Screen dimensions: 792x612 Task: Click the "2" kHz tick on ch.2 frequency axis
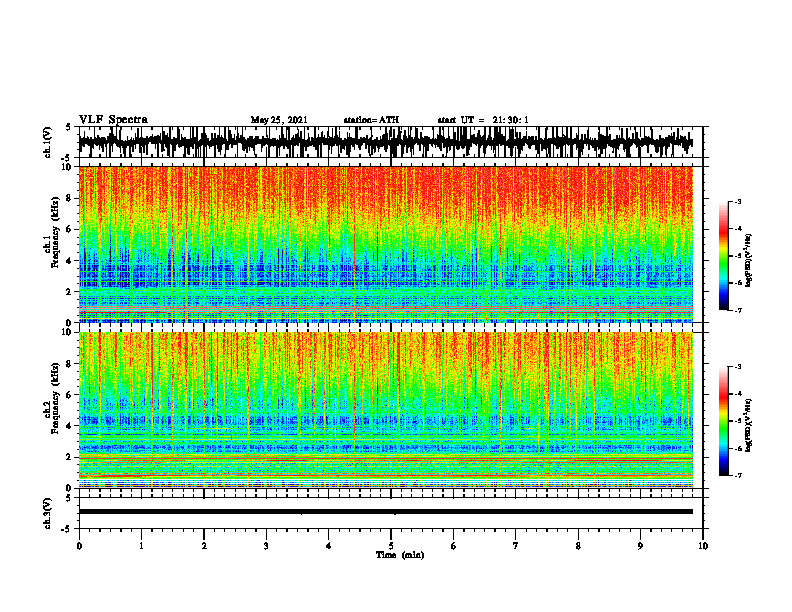click(x=70, y=457)
